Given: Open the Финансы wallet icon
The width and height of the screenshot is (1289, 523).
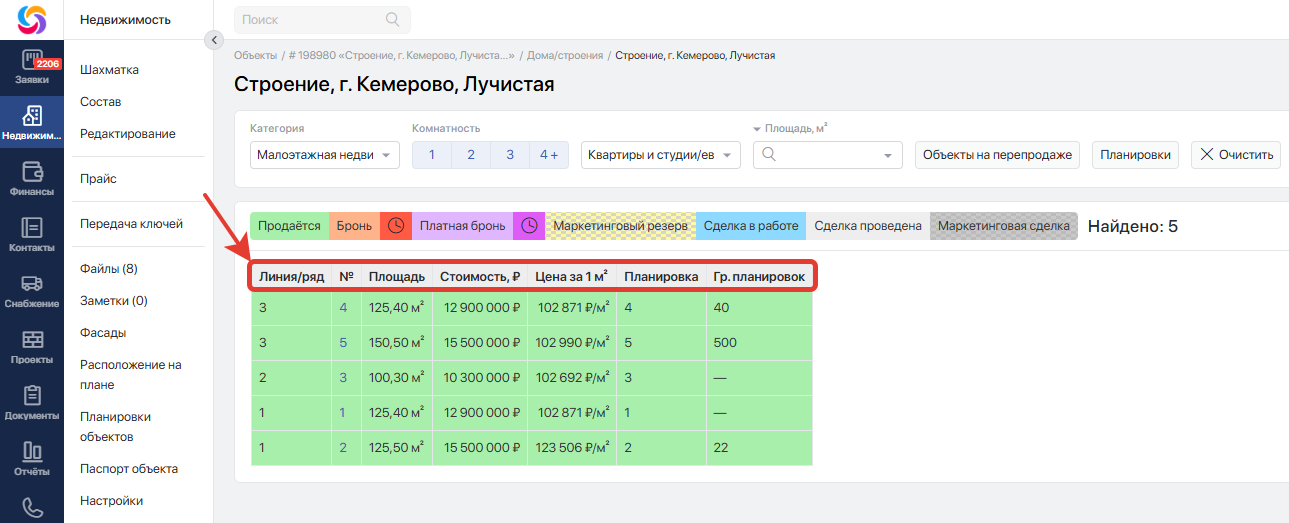Looking at the screenshot, I should coord(31,171).
